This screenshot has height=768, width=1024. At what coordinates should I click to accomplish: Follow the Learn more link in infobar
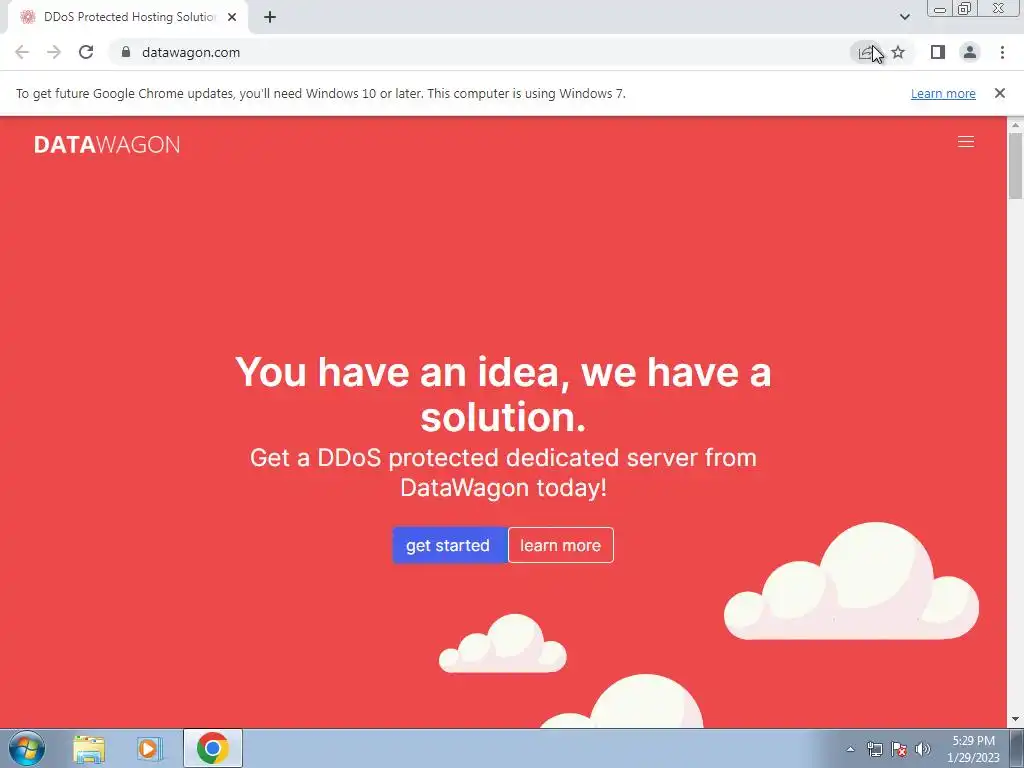(x=943, y=93)
